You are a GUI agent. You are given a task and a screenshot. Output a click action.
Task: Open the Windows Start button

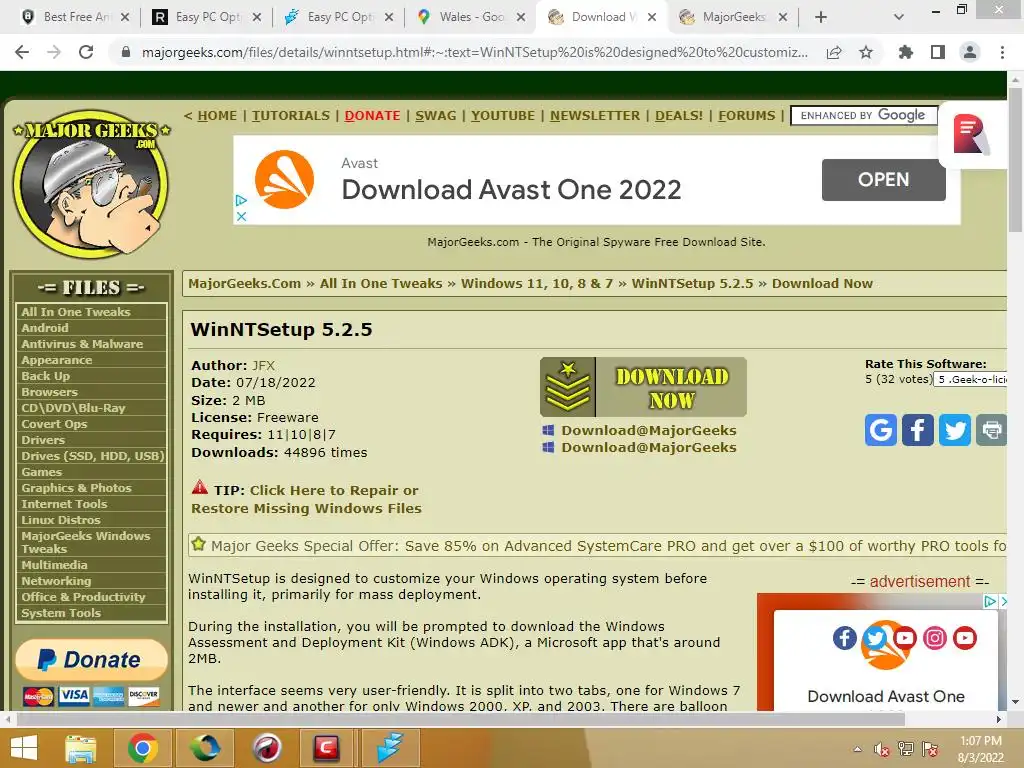24,748
